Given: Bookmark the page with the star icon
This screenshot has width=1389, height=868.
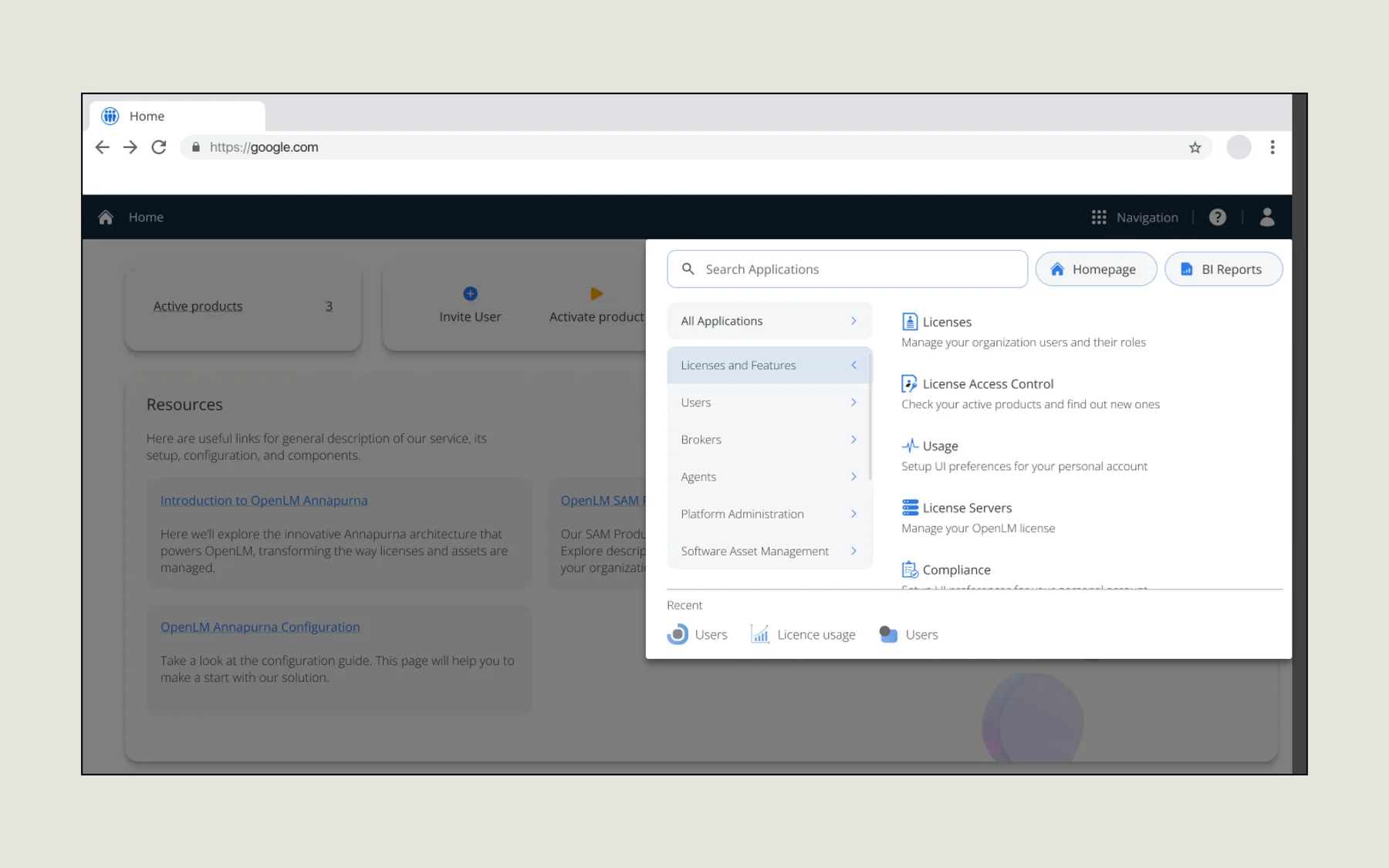Looking at the screenshot, I should [1195, 147].
